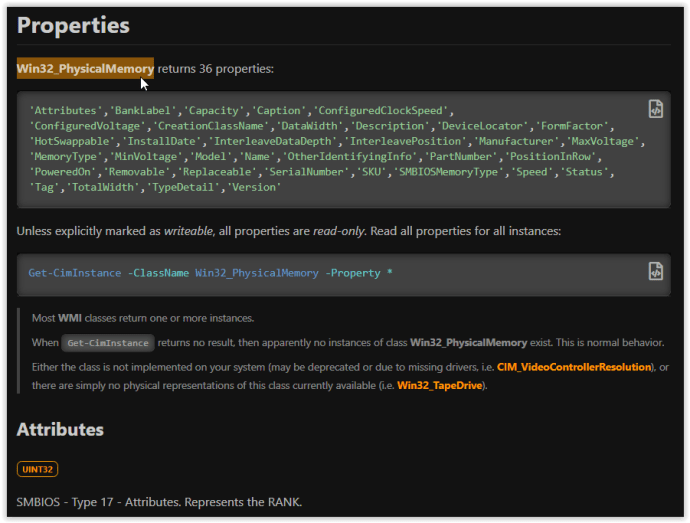Screen dimensions: 690x523
Task: Click the highlighted Win32_PhysicalMemory link
Action: click(85, 69)
